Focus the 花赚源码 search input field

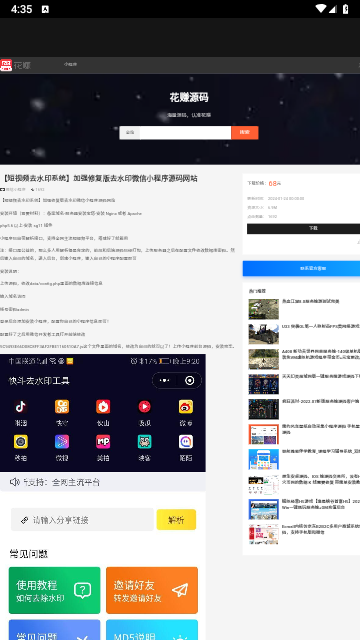(185, 133)
